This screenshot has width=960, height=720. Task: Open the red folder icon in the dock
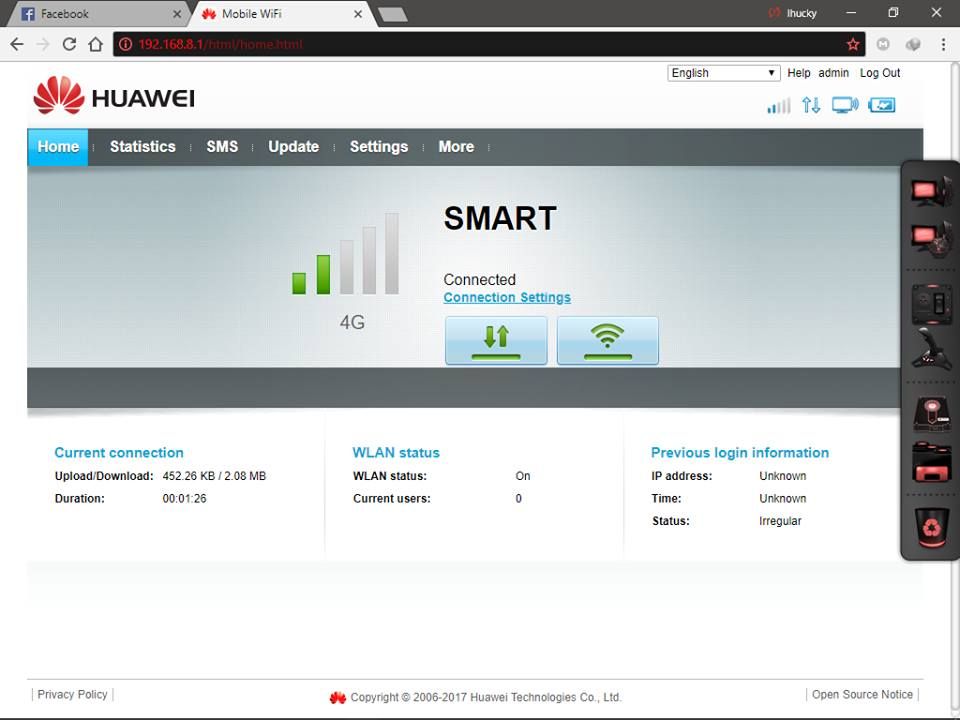[931, 462]
